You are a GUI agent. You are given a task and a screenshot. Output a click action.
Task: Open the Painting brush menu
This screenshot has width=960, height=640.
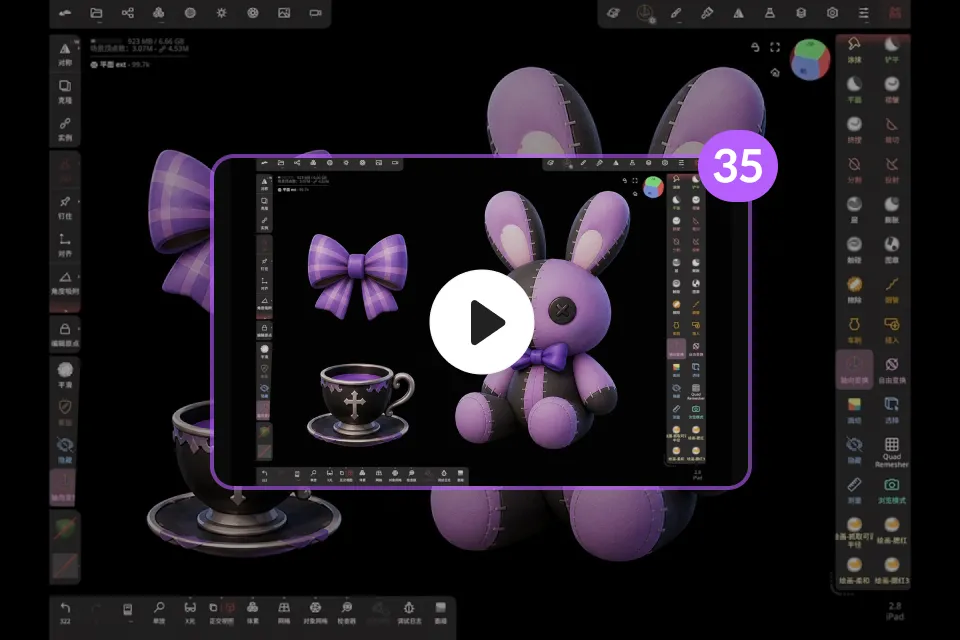707,13
